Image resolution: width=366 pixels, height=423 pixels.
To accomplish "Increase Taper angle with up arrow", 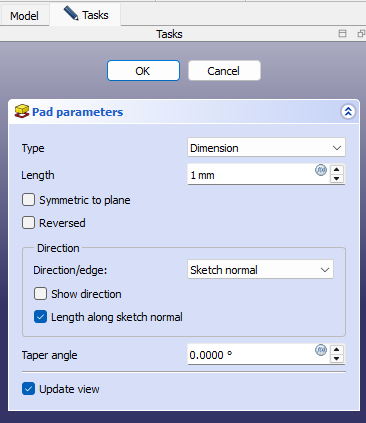I will click(x=337, y=349).
